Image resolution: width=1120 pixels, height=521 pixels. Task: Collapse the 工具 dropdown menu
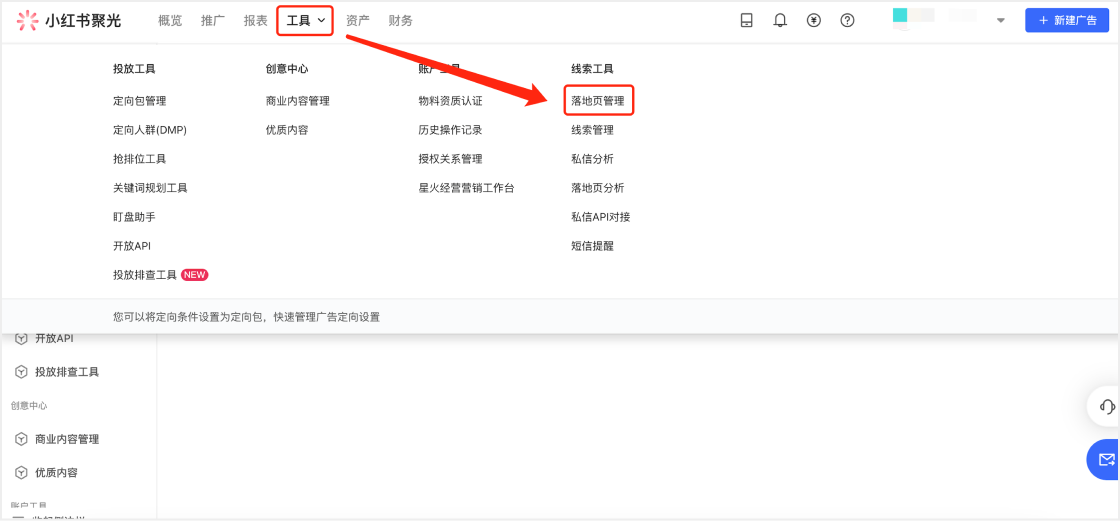(x=306, y=21)
